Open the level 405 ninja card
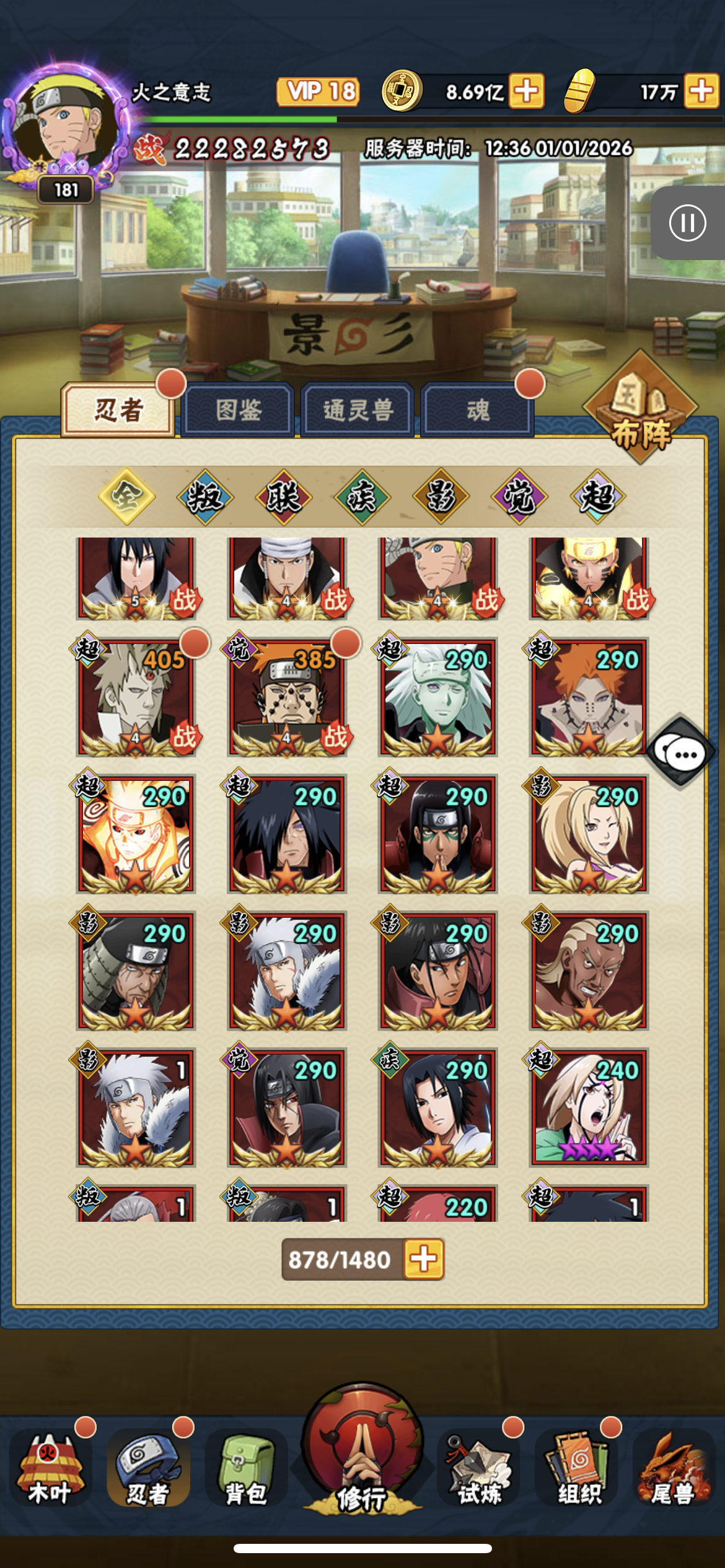725x1568 pixels. [x=136, y=697]
